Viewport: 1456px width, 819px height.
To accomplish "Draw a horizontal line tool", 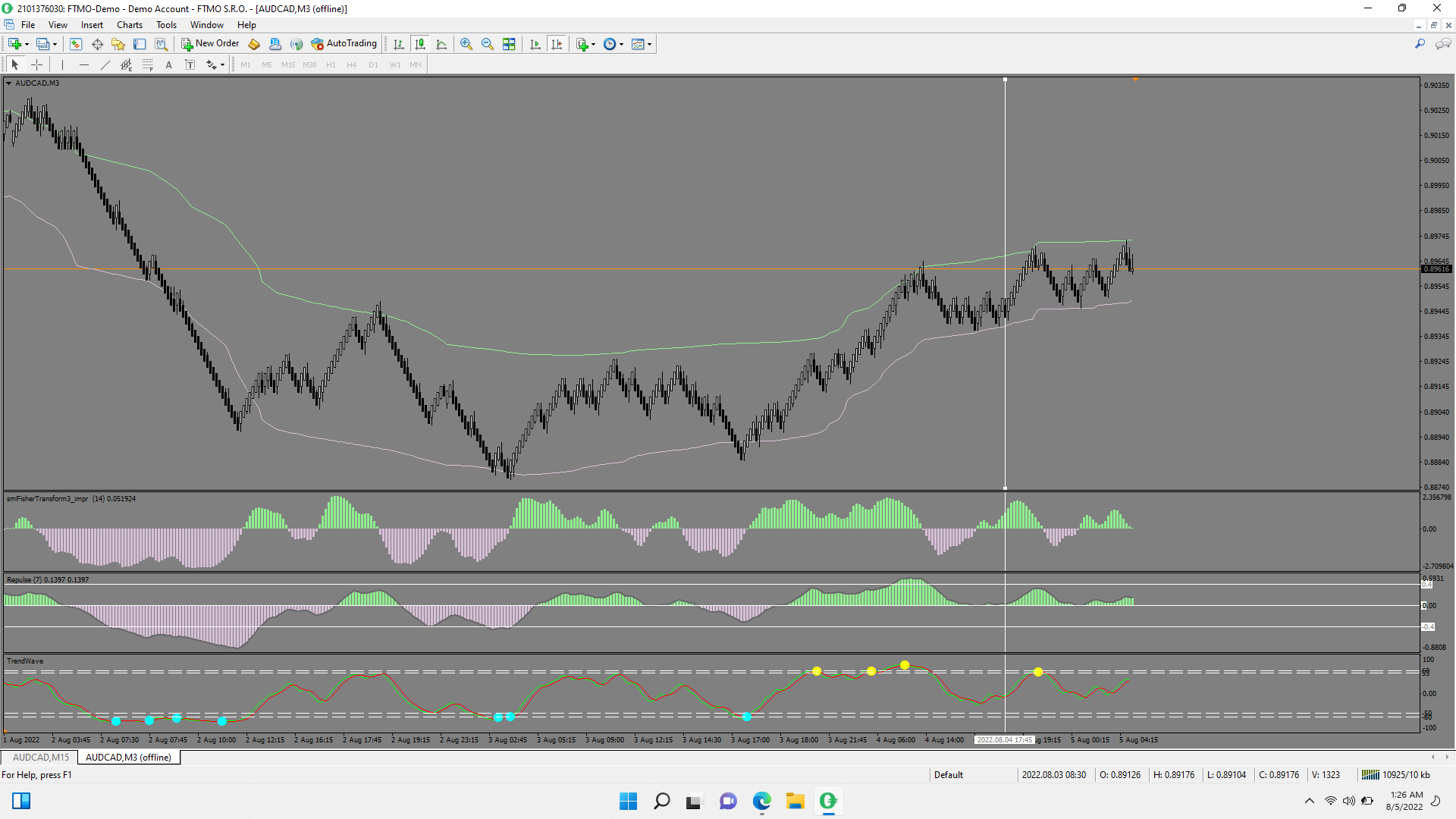I will point(84,65).
